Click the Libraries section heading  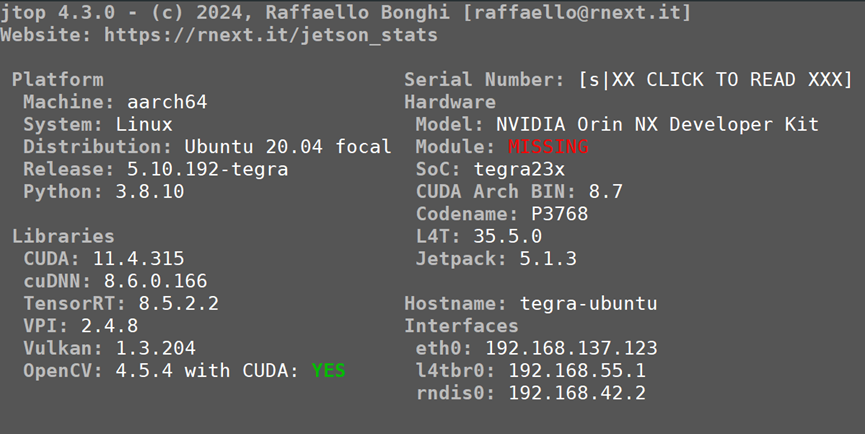tap(63, 236)
